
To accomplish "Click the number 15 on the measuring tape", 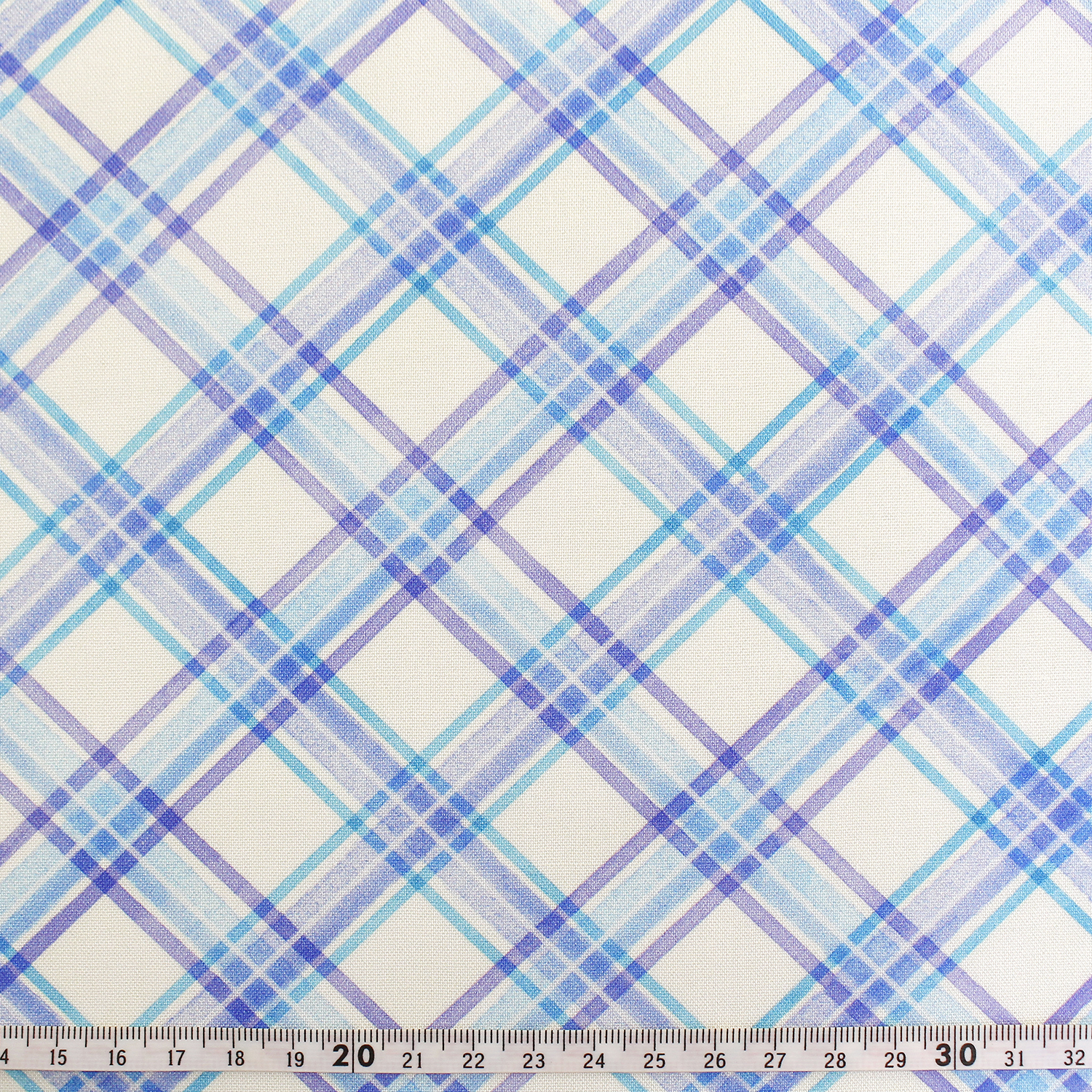I will pos(57,1057).
